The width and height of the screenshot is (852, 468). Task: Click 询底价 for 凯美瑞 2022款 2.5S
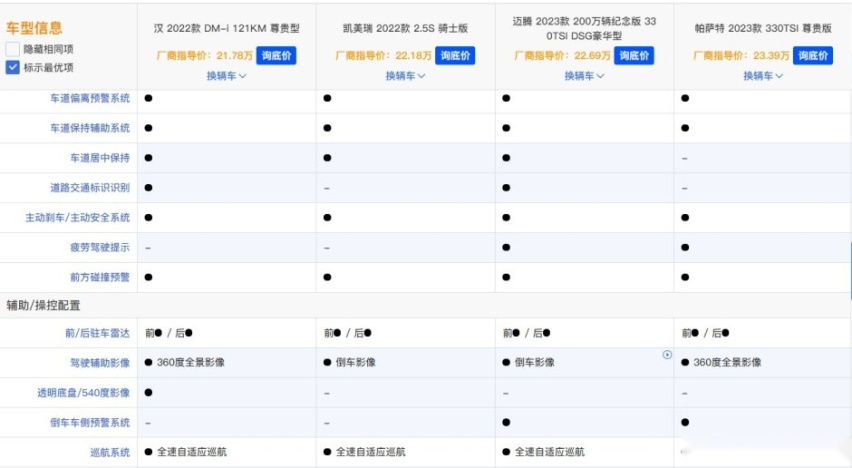coord(455,55)
